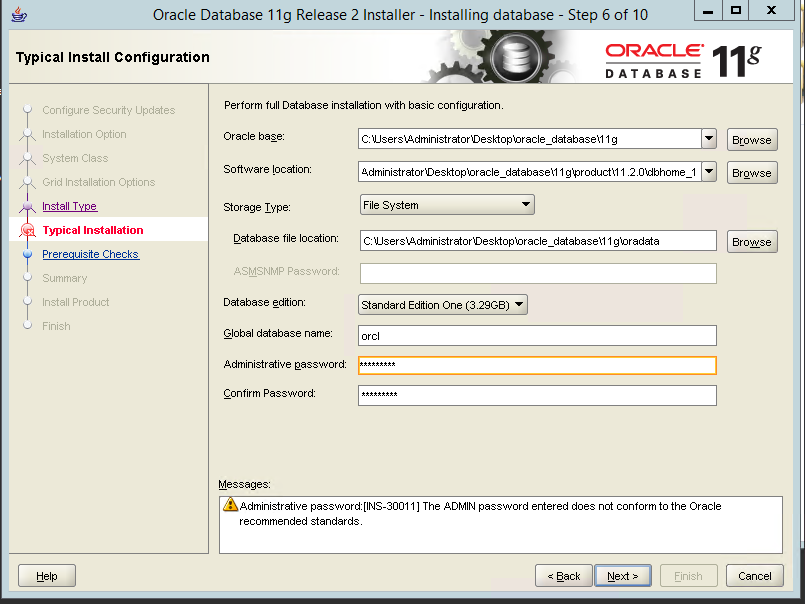The width and height of the screenshot is (805, 604).
Task: Close the installer window
Action: click(x=771, y=10)
